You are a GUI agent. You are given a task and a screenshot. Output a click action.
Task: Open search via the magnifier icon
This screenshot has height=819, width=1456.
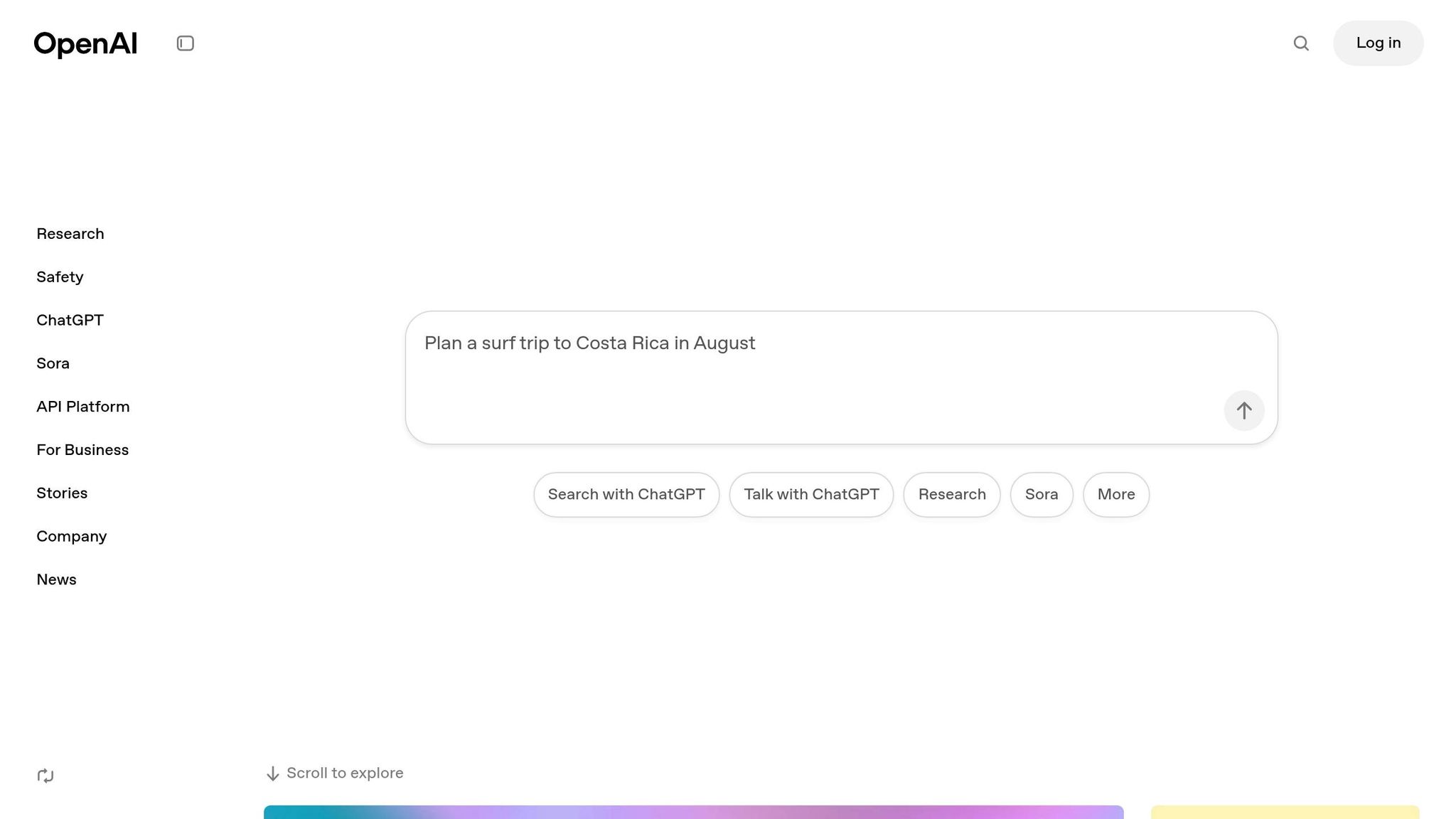coord(1301,43)
